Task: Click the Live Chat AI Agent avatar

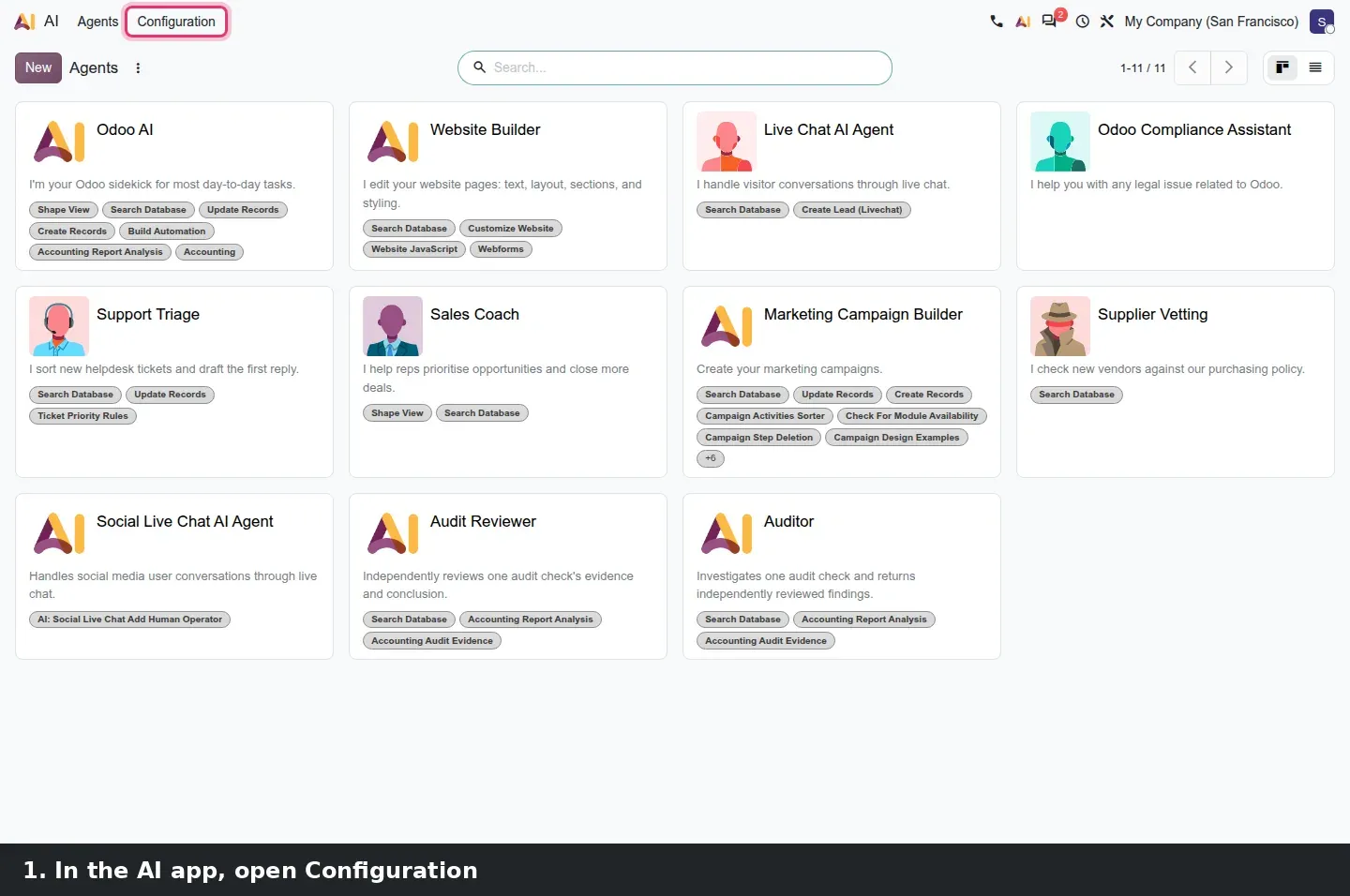Action: click(727, 142)
